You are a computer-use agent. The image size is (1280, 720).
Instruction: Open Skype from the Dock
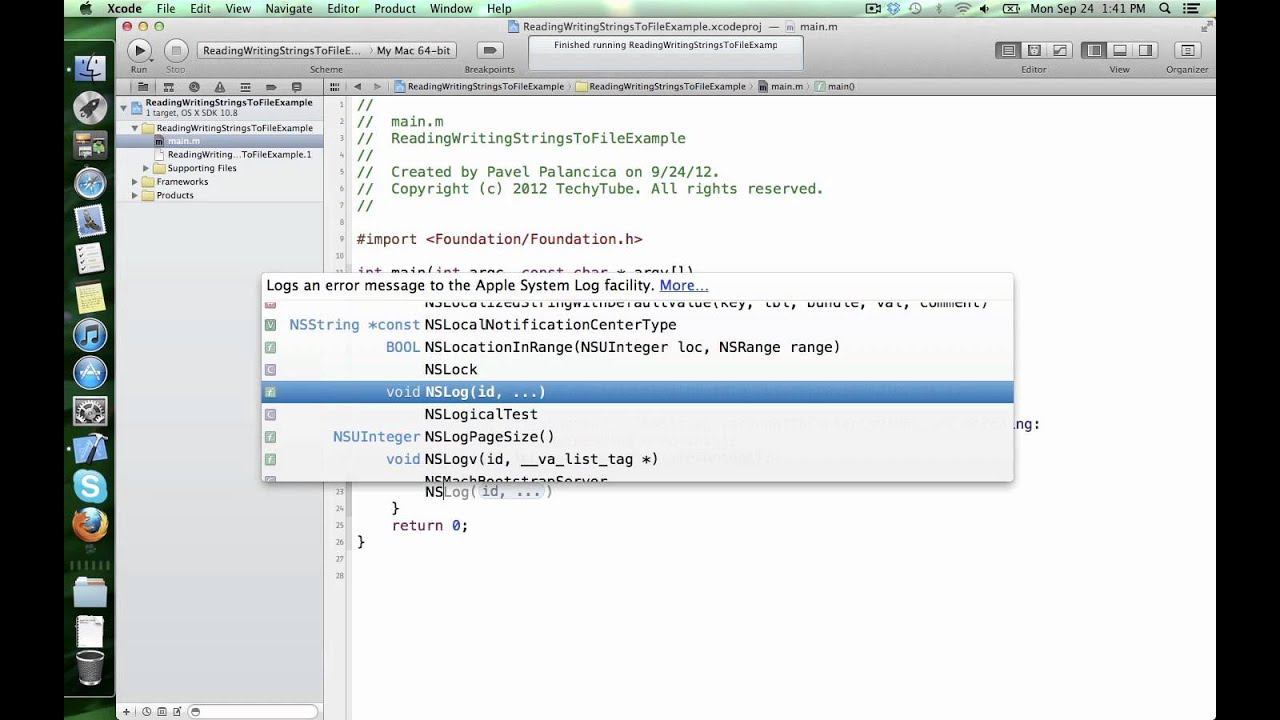[x=90, y=487]
